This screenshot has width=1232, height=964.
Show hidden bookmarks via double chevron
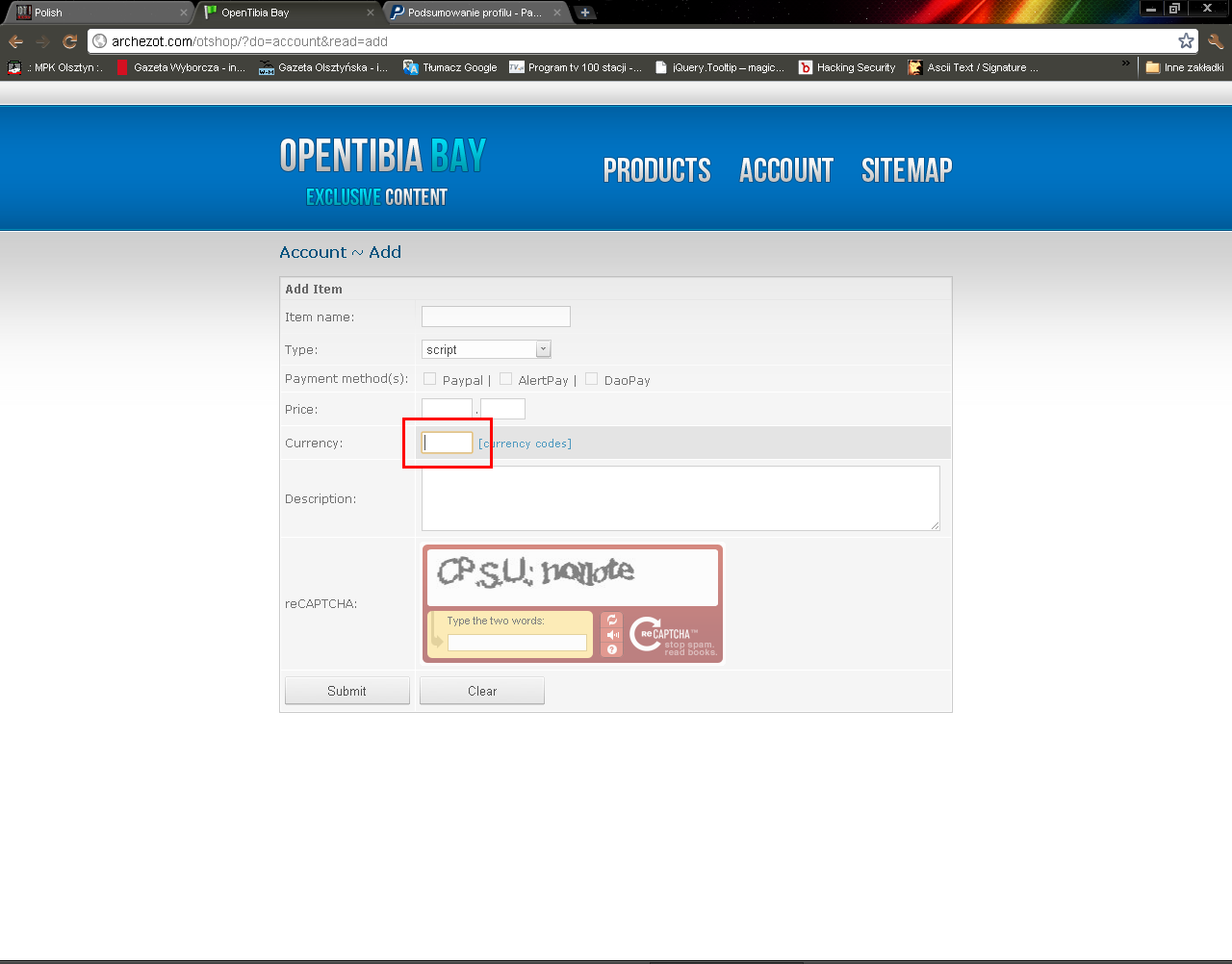coord(1125,63)
